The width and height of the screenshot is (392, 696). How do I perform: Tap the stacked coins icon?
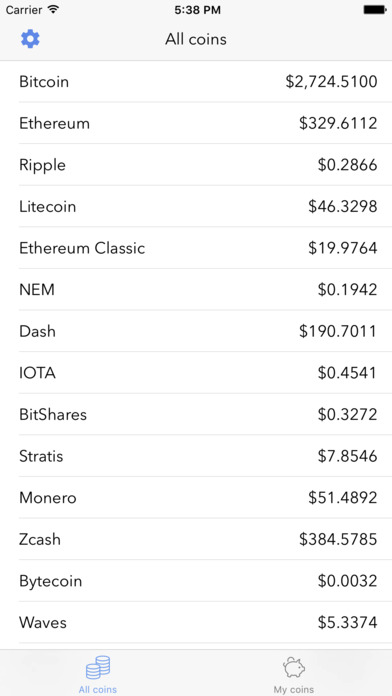pos(98,667)
